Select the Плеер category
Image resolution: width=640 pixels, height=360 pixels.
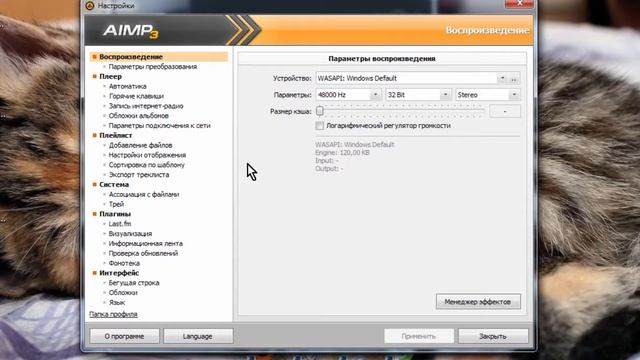pos(110,76)
